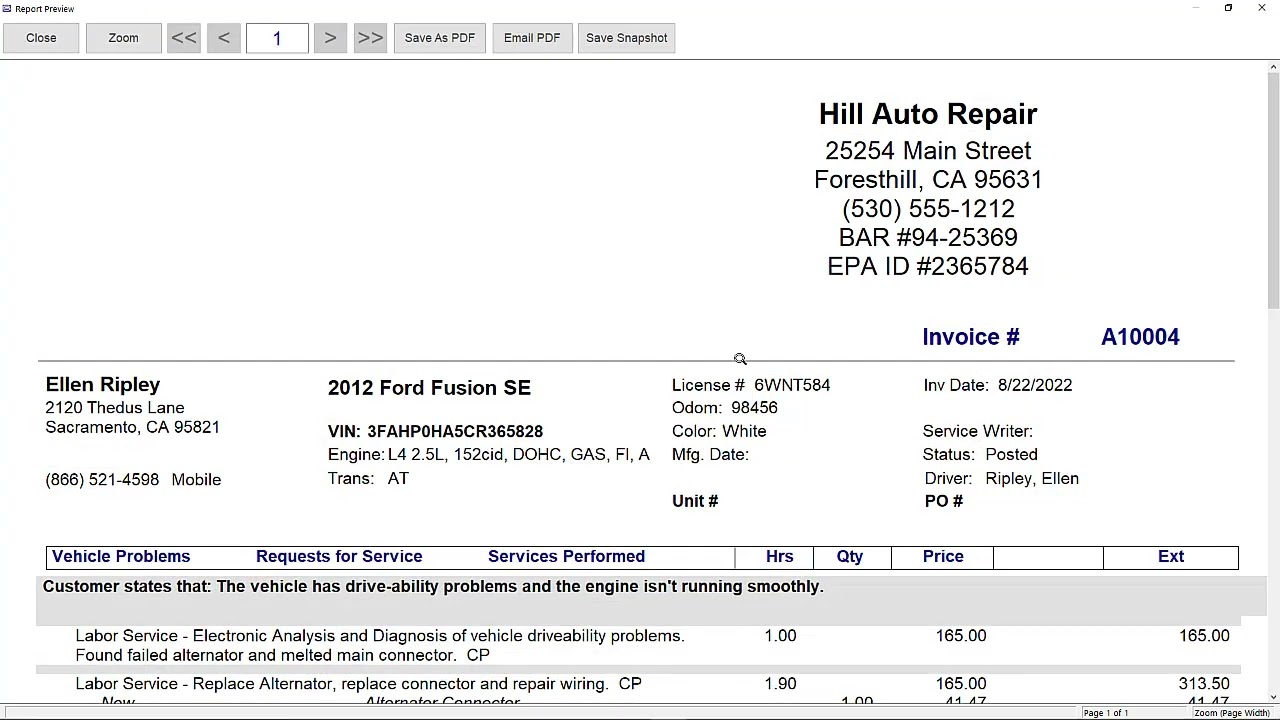
Task: Close the report preview with Close button
Action: pyautogui.click(x=41, y=38)
